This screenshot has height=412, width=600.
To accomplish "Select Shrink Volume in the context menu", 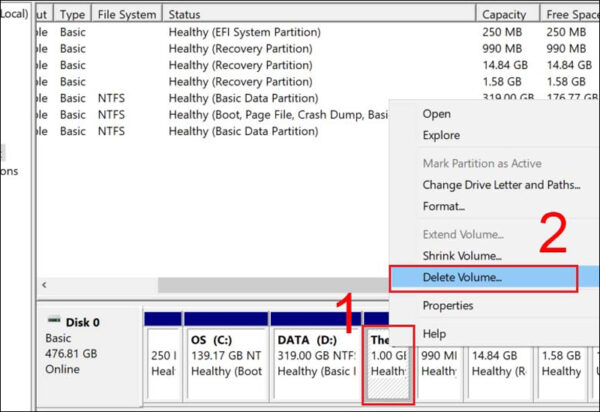I will 461,256.
